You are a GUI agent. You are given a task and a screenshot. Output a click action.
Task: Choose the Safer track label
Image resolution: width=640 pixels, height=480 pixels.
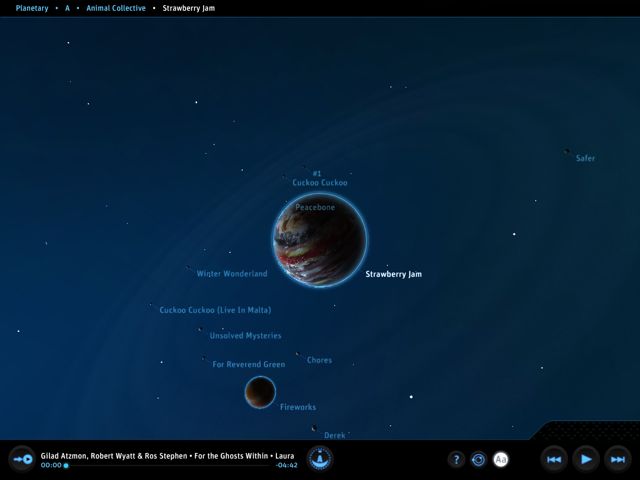pos(585,158)
